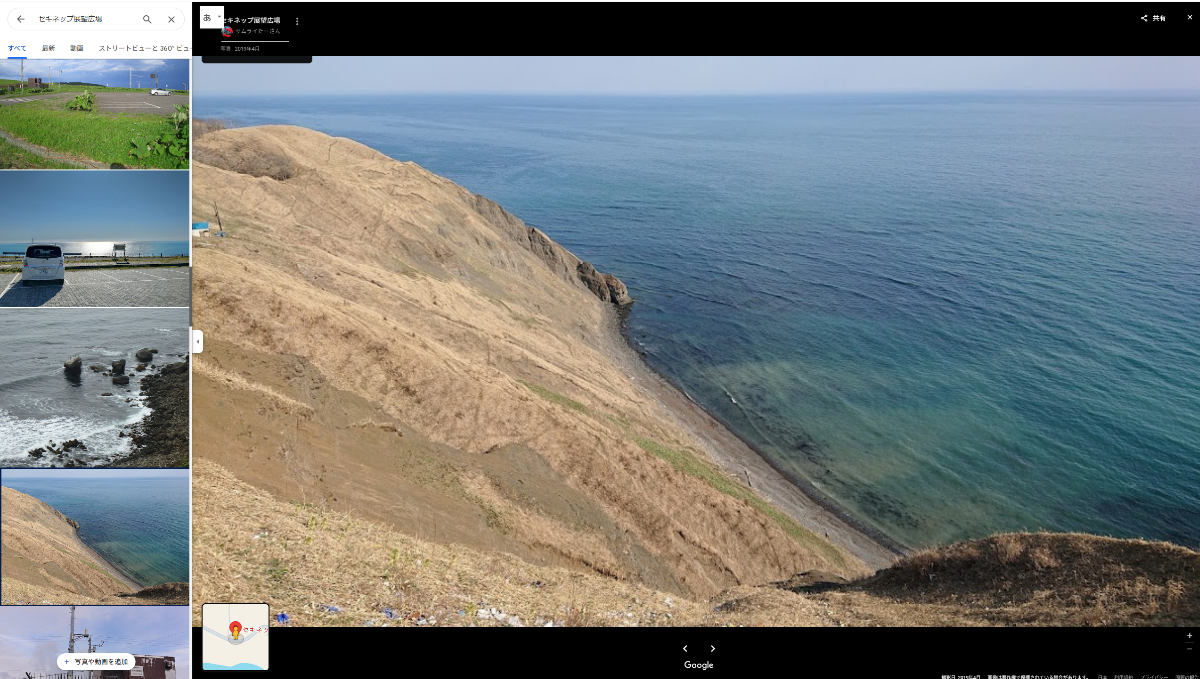Zoom in with the plus icon
Viewport: 1200px width, 679px height.
[1189, 636]
